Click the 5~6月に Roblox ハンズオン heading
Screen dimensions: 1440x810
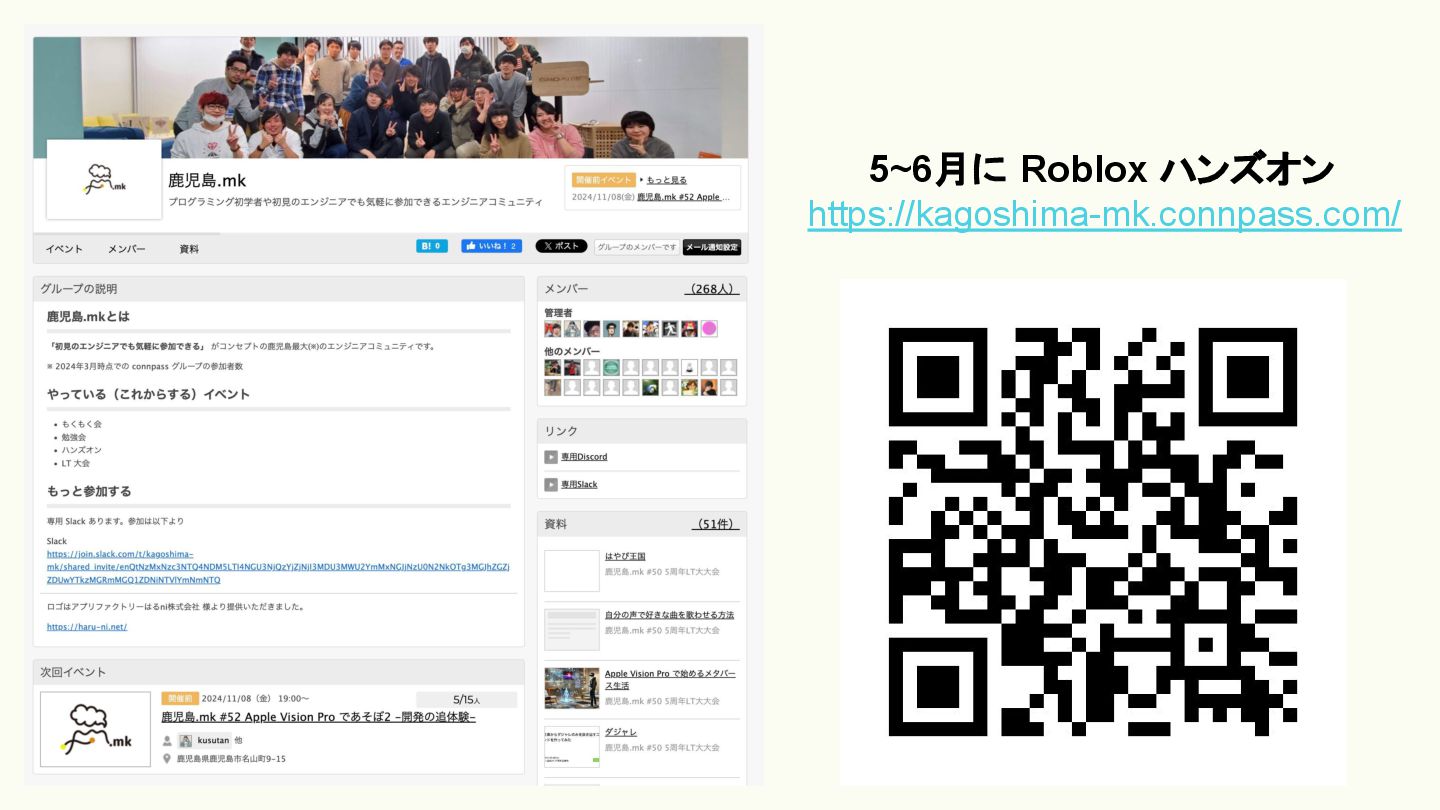(1102, 170)
